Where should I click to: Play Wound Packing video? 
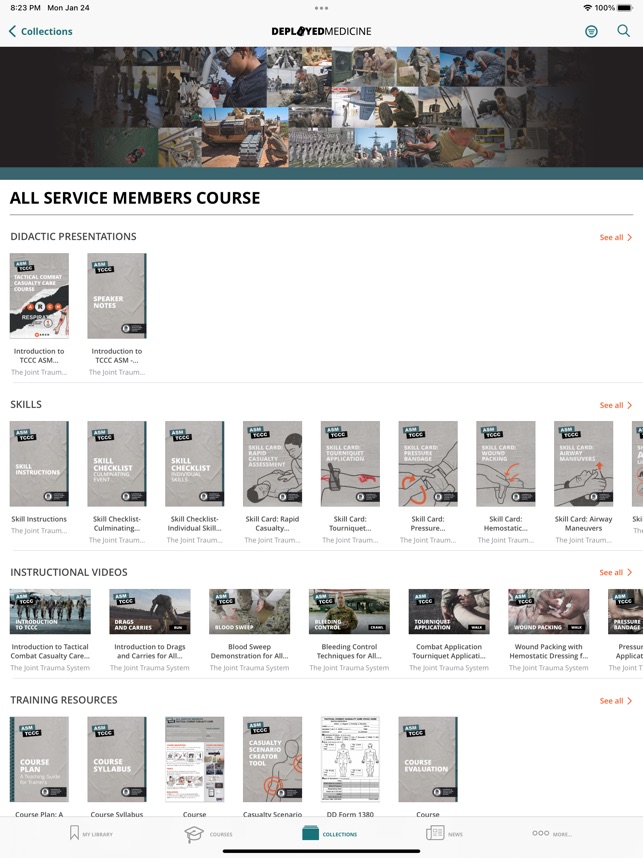point(549,611)
